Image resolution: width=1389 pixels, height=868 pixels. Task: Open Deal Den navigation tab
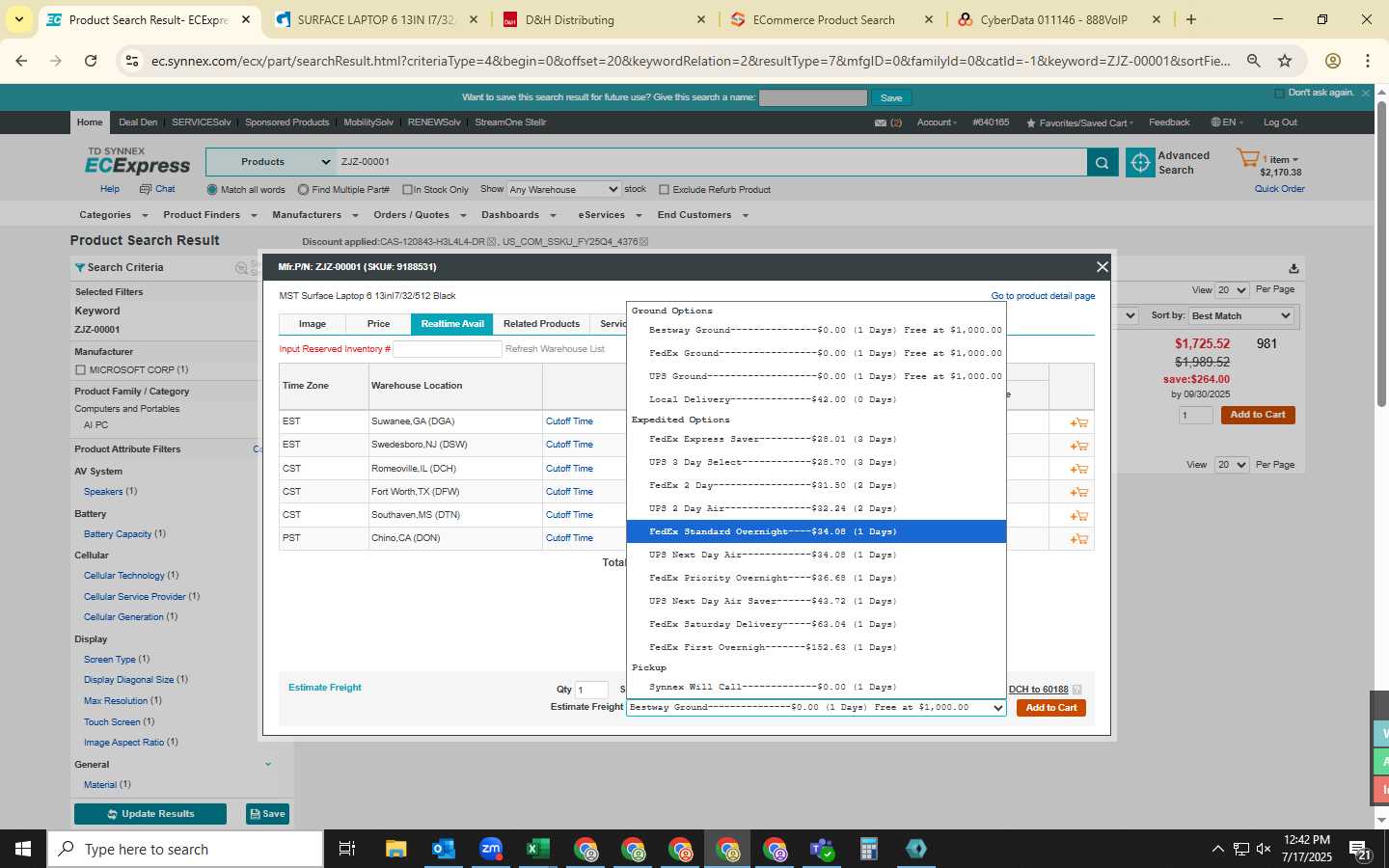tap(138, 122)
